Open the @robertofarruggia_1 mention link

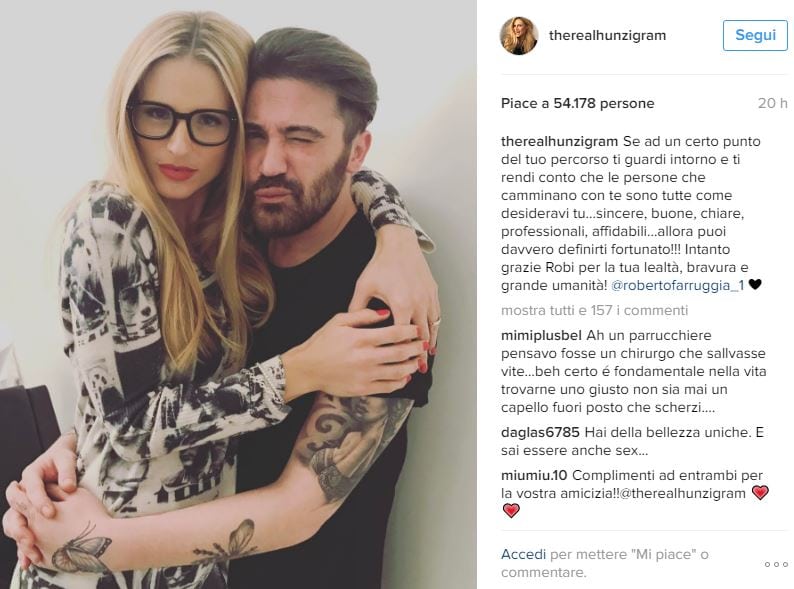(x=678, y=285)
